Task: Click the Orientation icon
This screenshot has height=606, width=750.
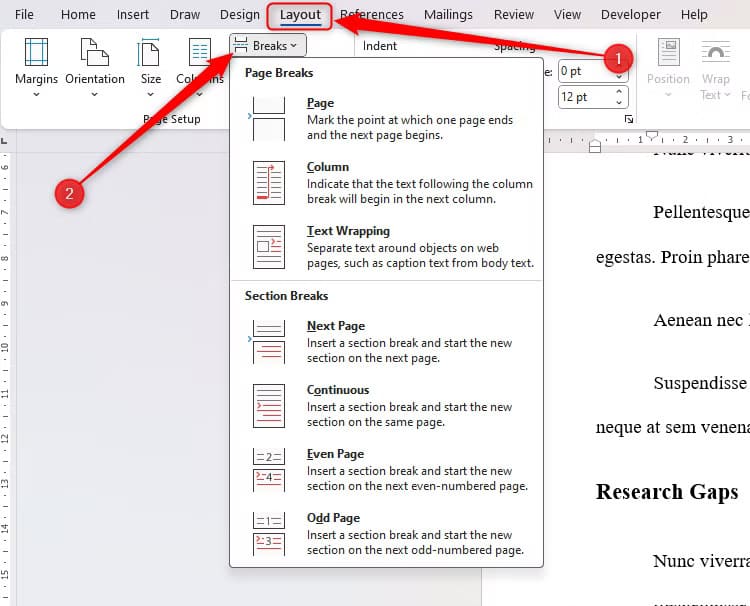Action: coord(95,55)
